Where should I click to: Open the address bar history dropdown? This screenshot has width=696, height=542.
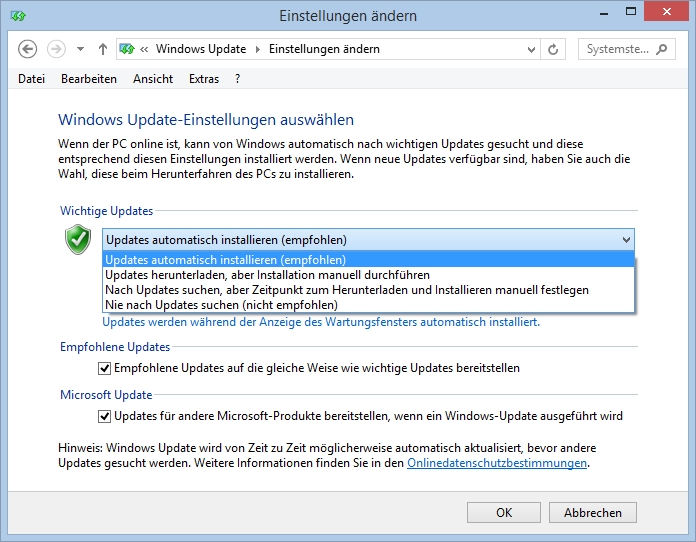[531, 49]
